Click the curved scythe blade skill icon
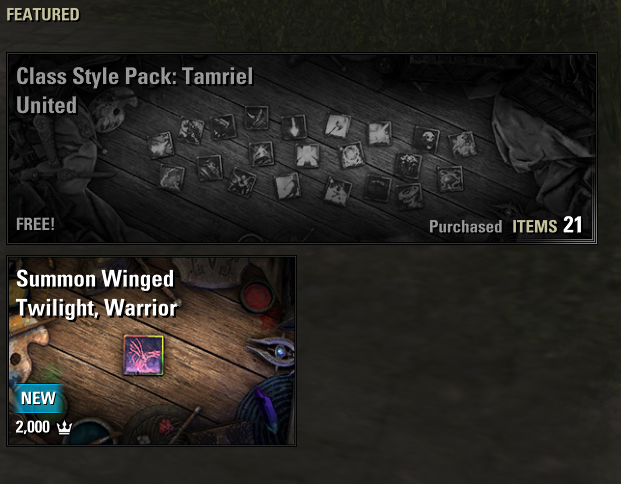Image resolution: width=621 pixels, height=484 pixels. point(256,118)
